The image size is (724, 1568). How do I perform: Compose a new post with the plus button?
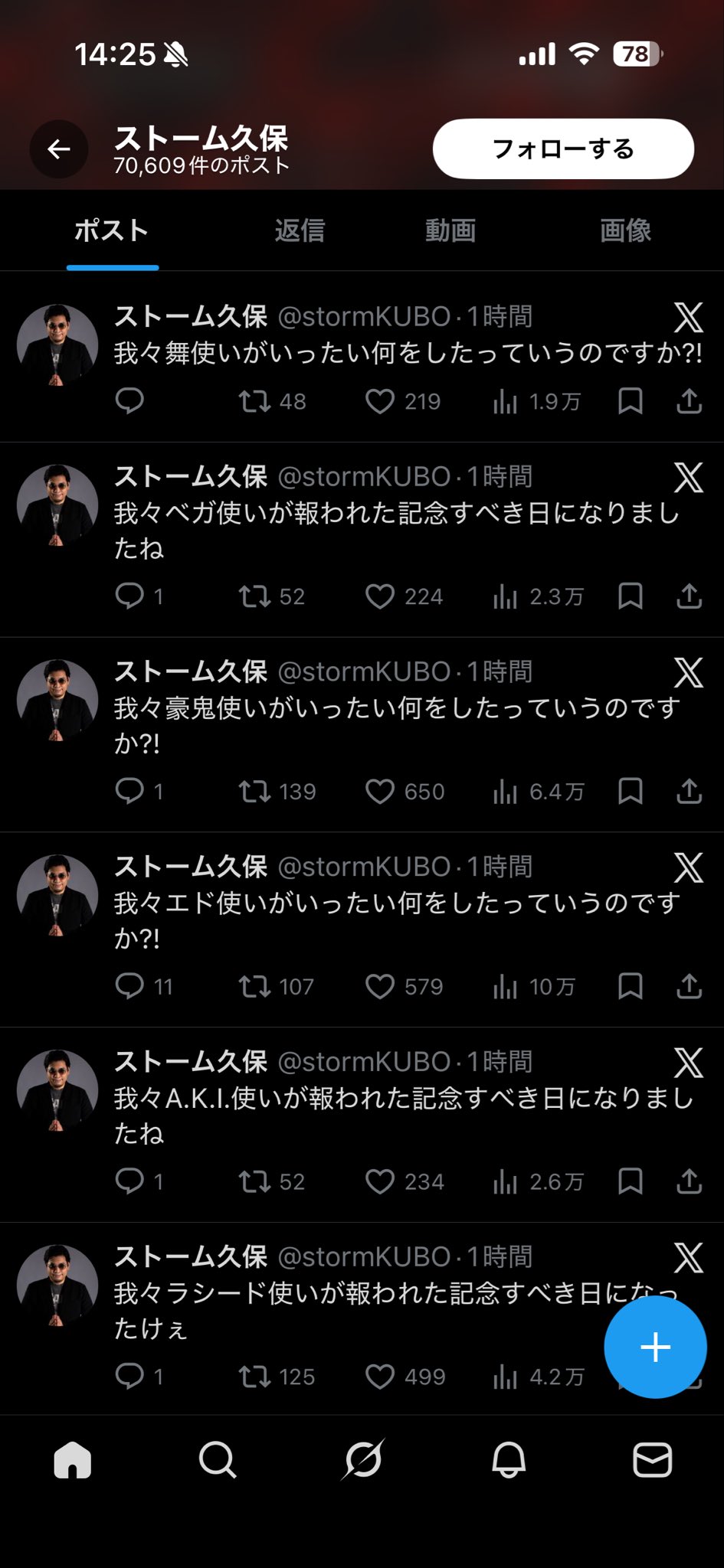pos(655,1347)
